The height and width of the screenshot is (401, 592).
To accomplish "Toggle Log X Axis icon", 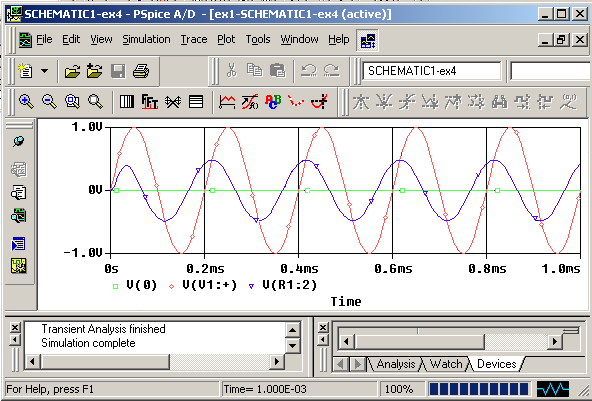I will 126,102.
